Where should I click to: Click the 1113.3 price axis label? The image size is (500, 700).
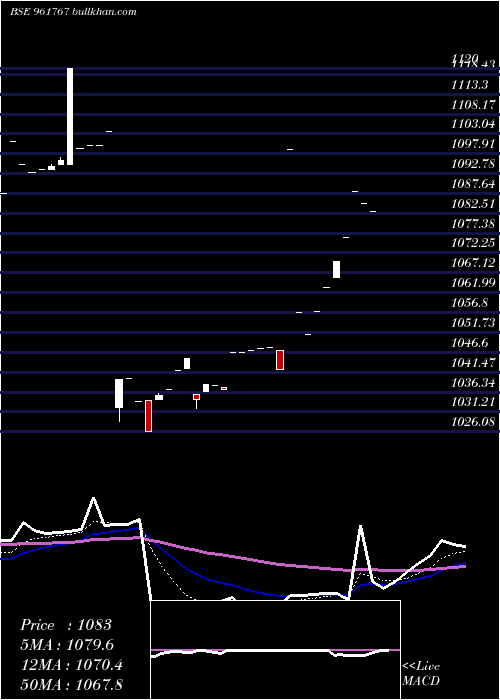469,85
